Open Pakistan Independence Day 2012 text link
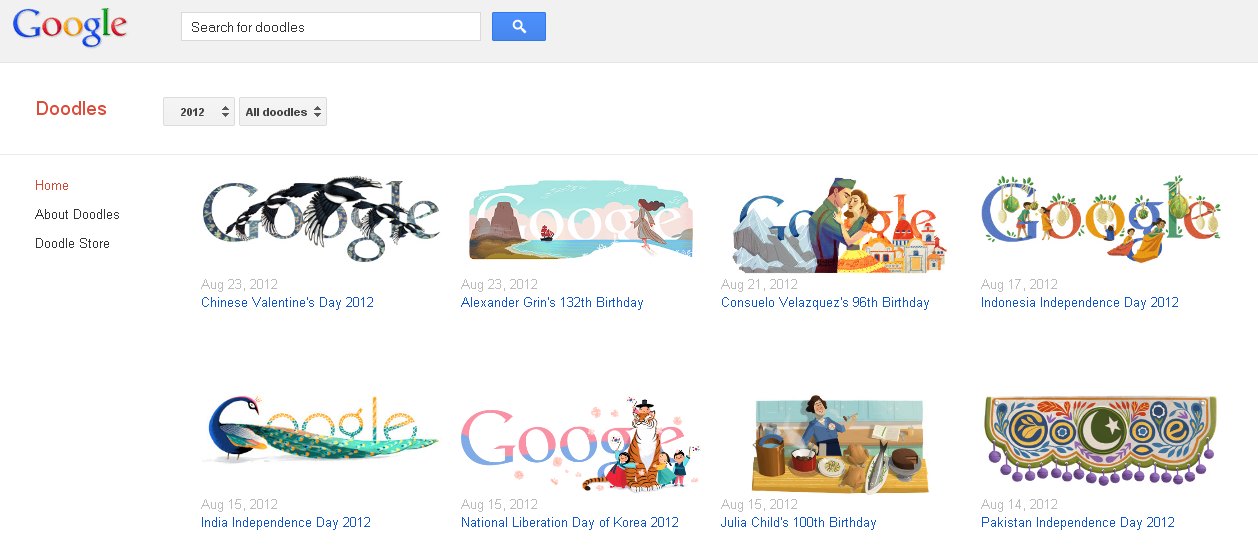 [1078, 522]
